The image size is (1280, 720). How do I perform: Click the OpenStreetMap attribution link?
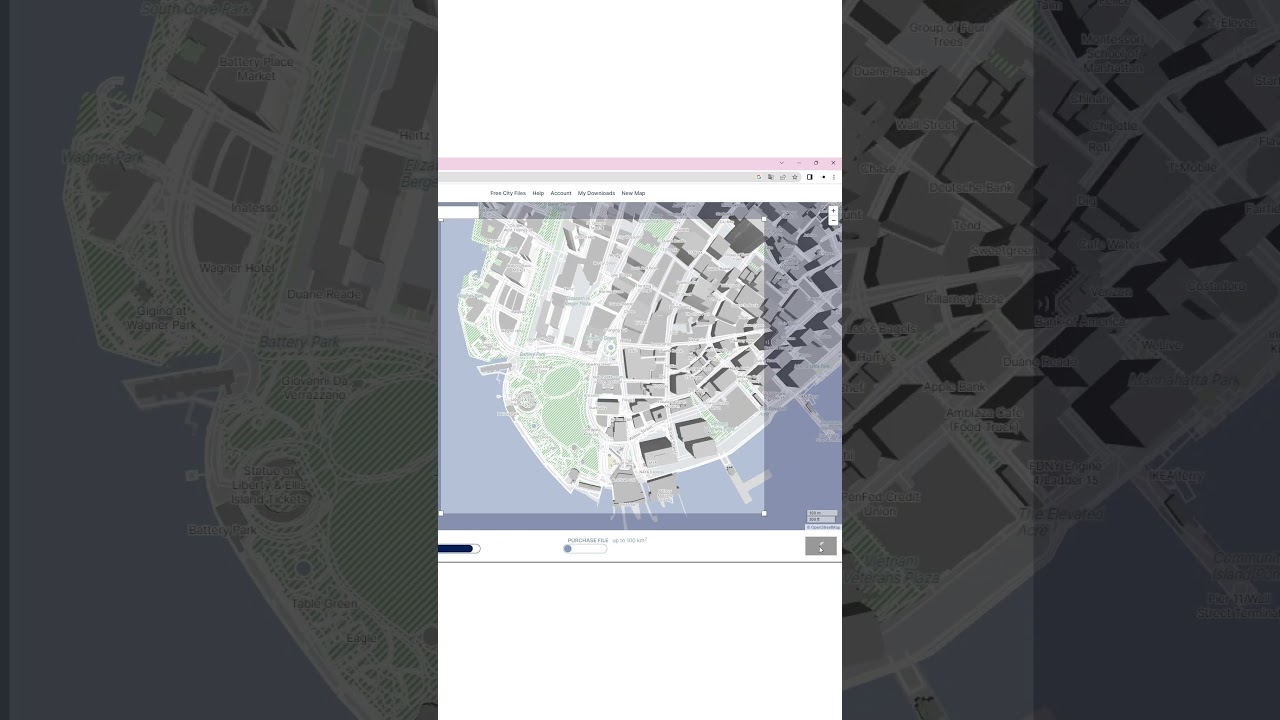[x=824, y=527]
